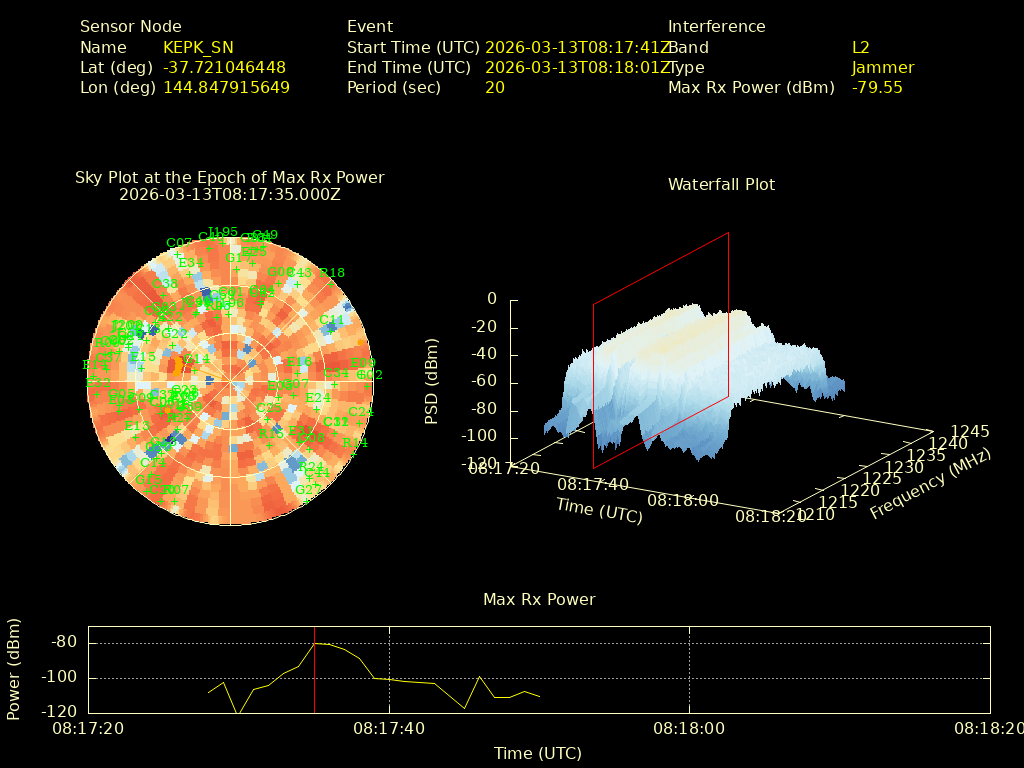This screenshot has width=1024, height=768.
Task: Select the C11 satellite marker
Action: point(331,331)
